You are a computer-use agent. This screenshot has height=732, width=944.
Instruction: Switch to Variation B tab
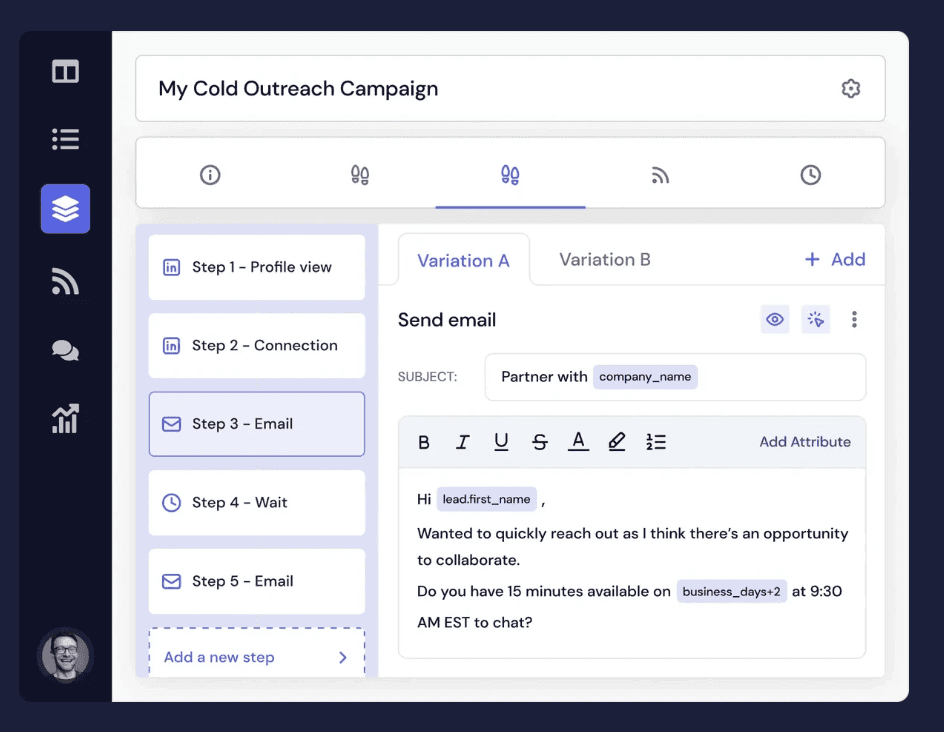604,259
